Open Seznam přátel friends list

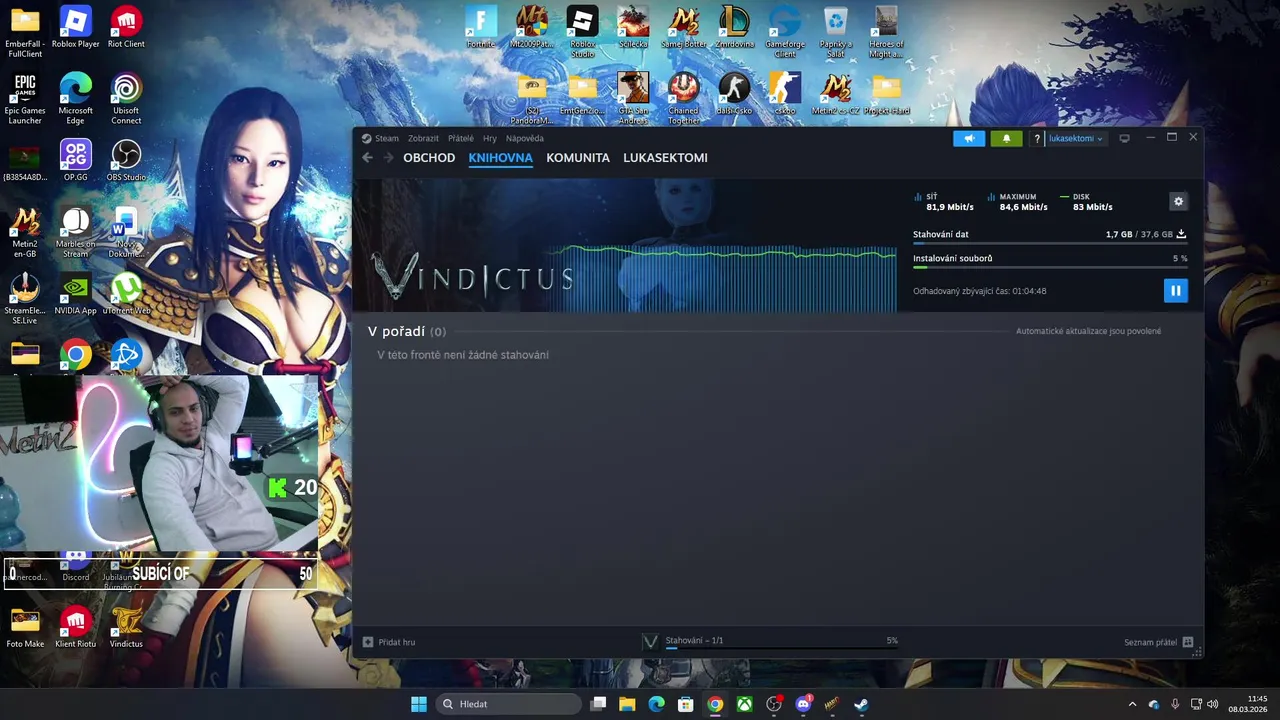pos(1158,642)
